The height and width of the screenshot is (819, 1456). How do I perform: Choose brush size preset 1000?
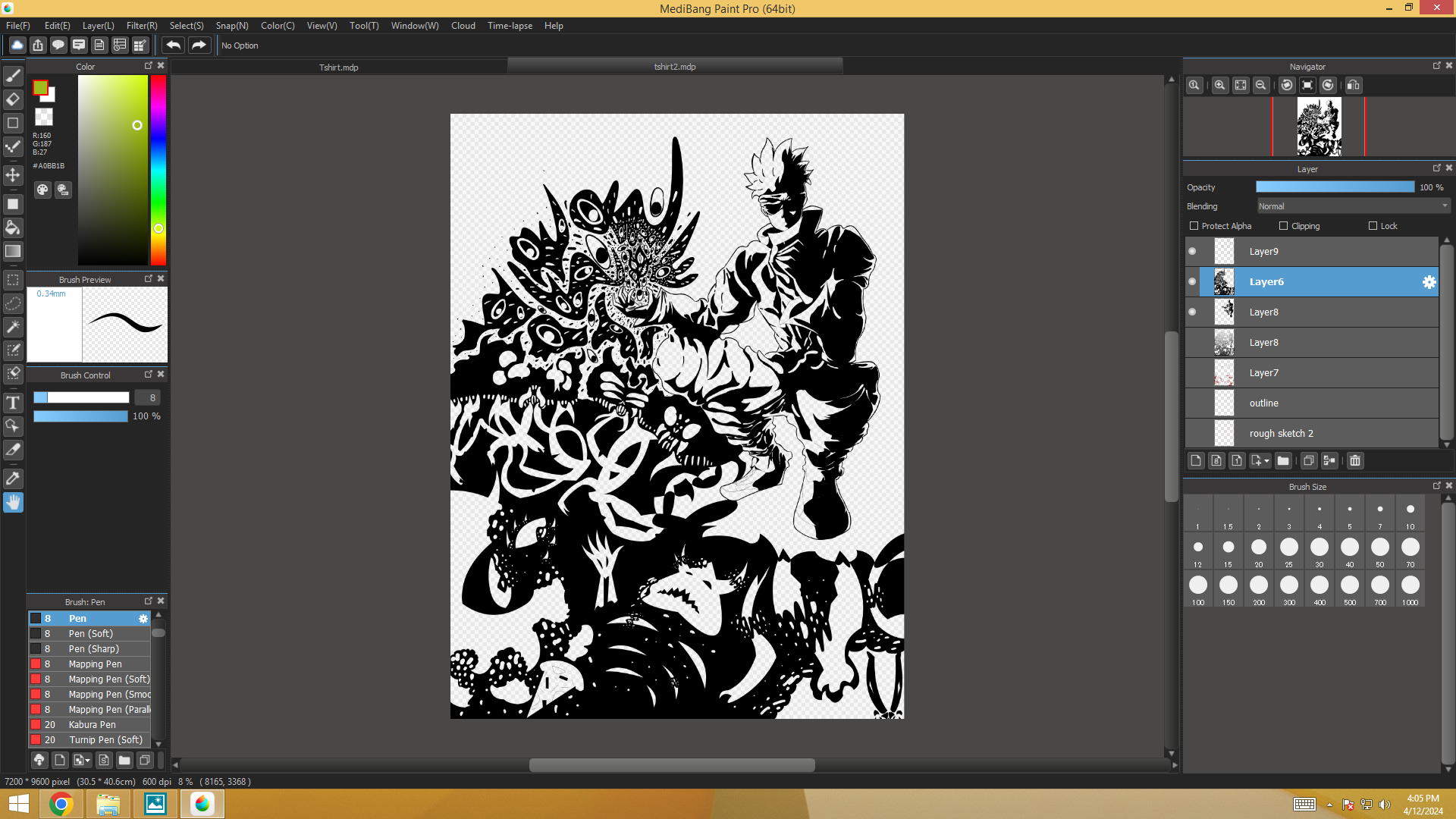pos(1410,589)
